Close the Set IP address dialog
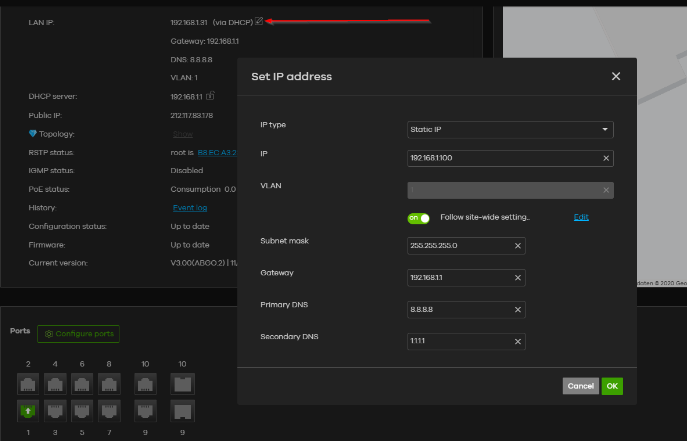This screenshot has height=441, width=689. pyautogui.click(x=616, y=76)
